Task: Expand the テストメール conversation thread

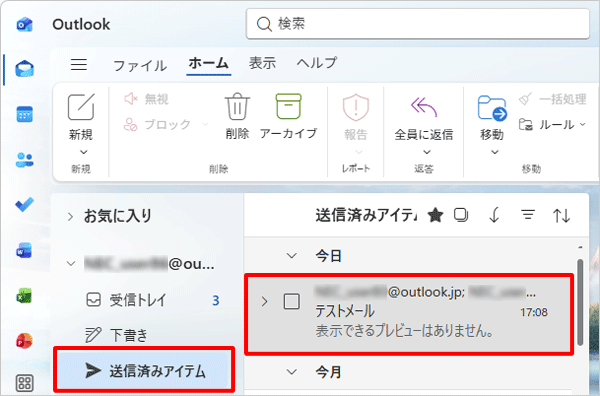Action: [264, 301]
